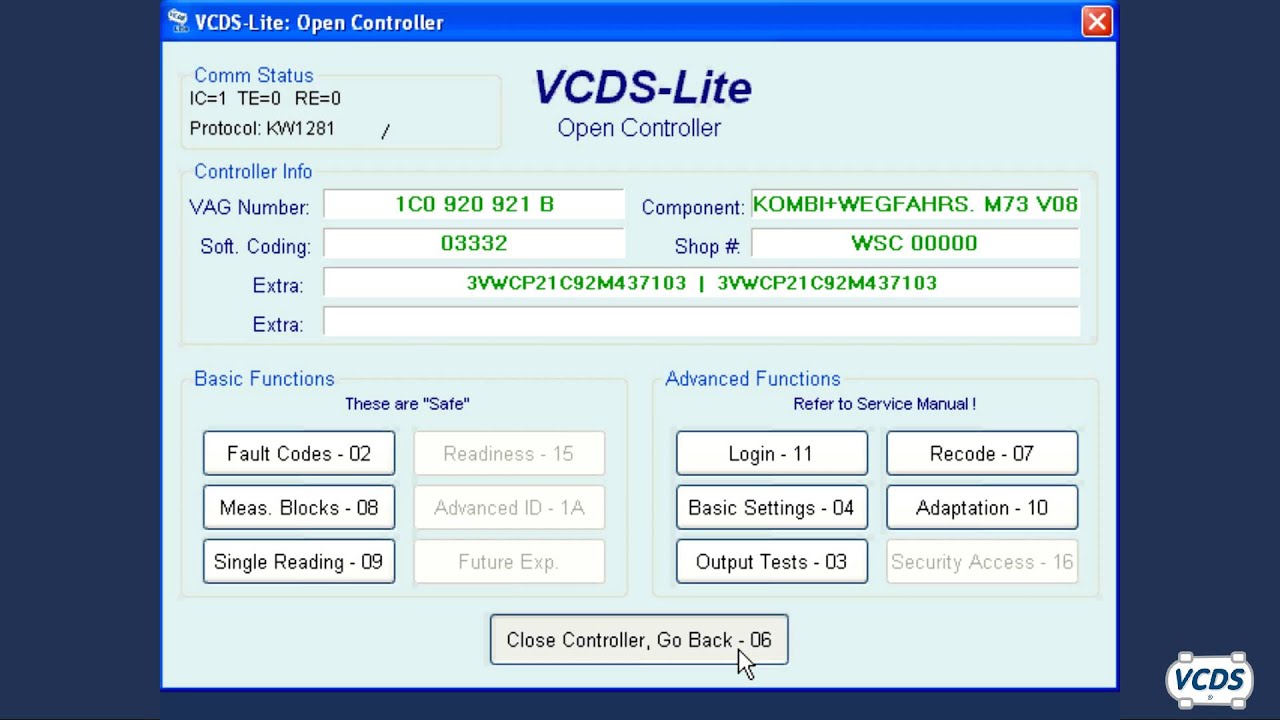Click the greyed Advanced ID - 1A button
The width and height of the screenshot is (1280, 720).
[x=509, y=508]
